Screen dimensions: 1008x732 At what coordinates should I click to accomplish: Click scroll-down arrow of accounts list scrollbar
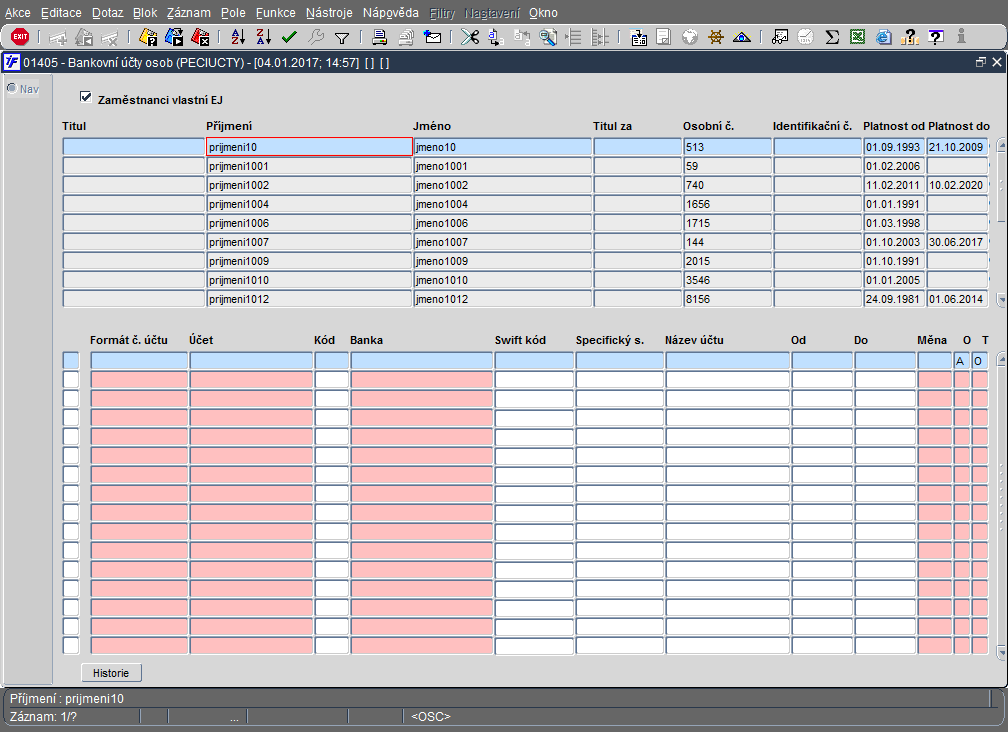[1002, 652]
